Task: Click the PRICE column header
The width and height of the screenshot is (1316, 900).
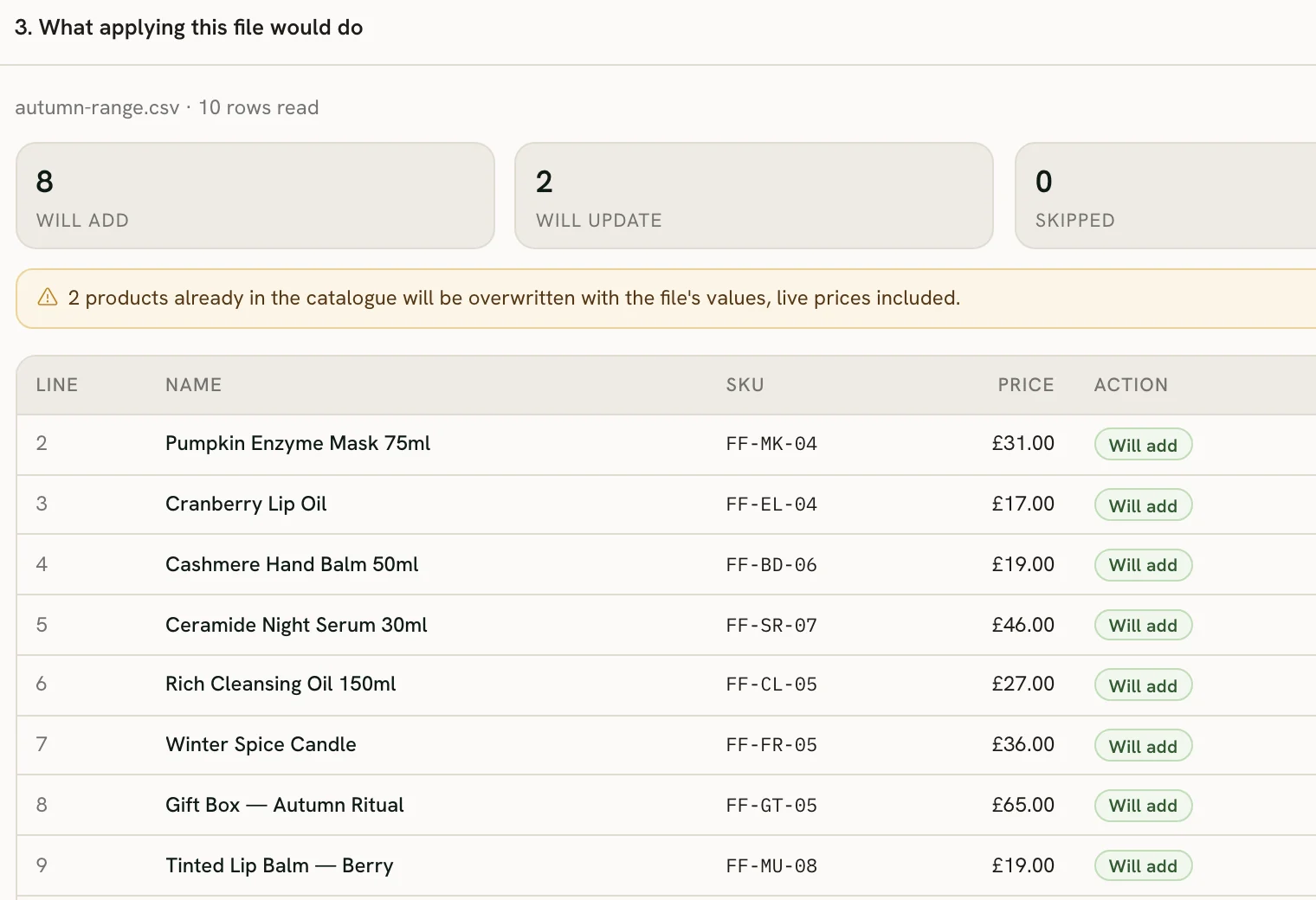Action: tap(1026, 385)
